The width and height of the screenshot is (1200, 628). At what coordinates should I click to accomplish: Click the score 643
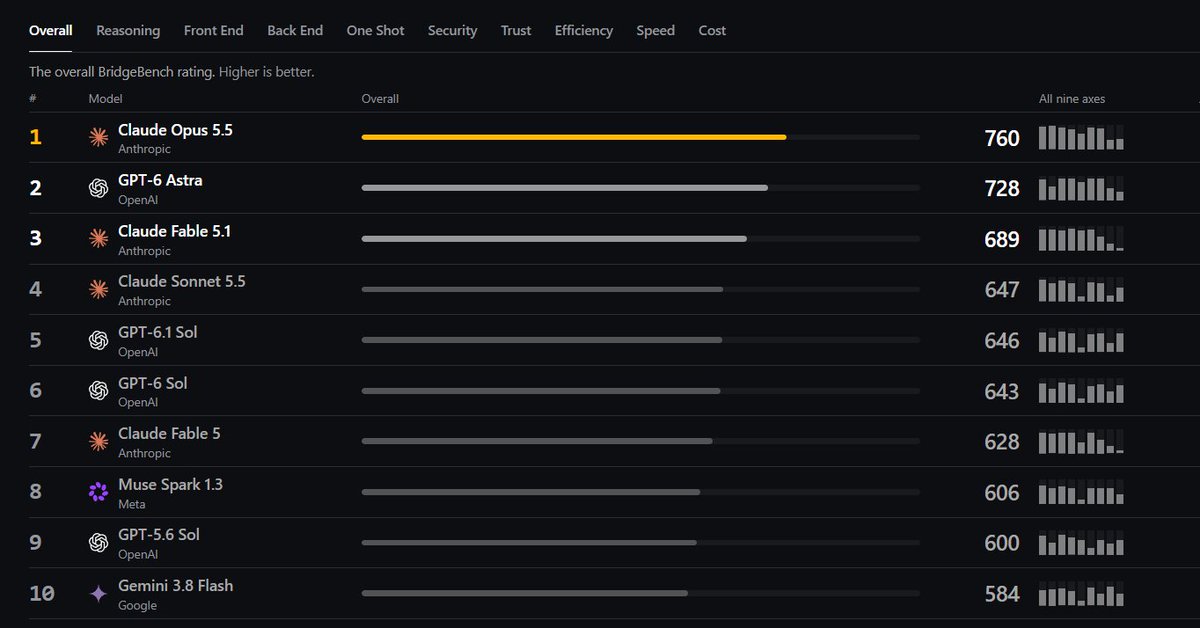click(1002, 392)
